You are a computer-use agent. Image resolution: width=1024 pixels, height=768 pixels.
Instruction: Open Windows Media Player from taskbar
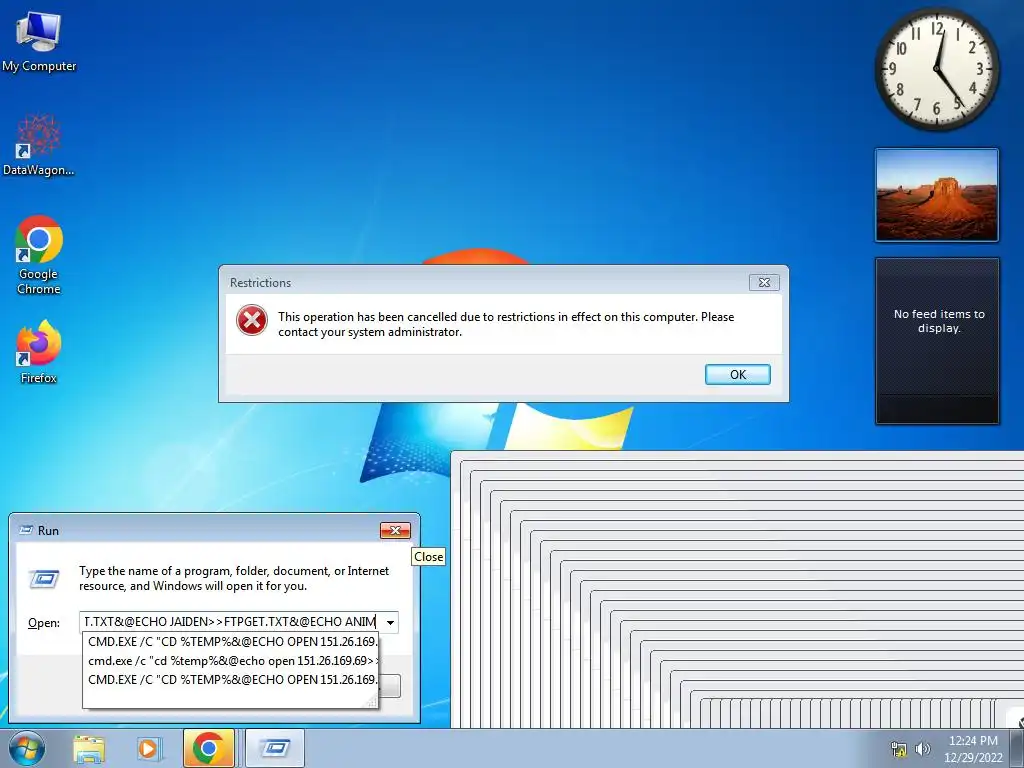coord(148,749)
